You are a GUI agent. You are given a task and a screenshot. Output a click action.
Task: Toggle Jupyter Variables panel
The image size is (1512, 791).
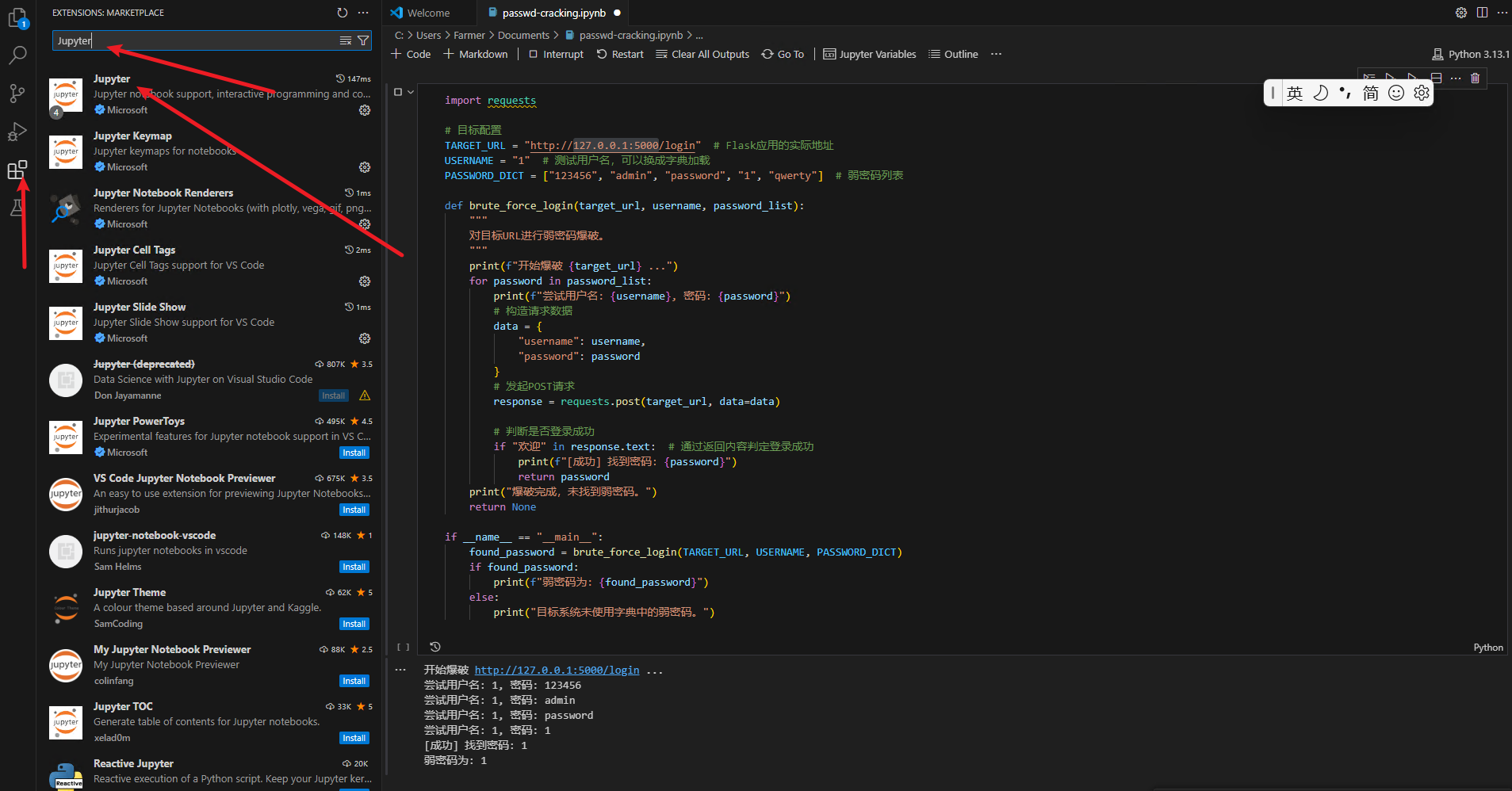click(870, 54)
